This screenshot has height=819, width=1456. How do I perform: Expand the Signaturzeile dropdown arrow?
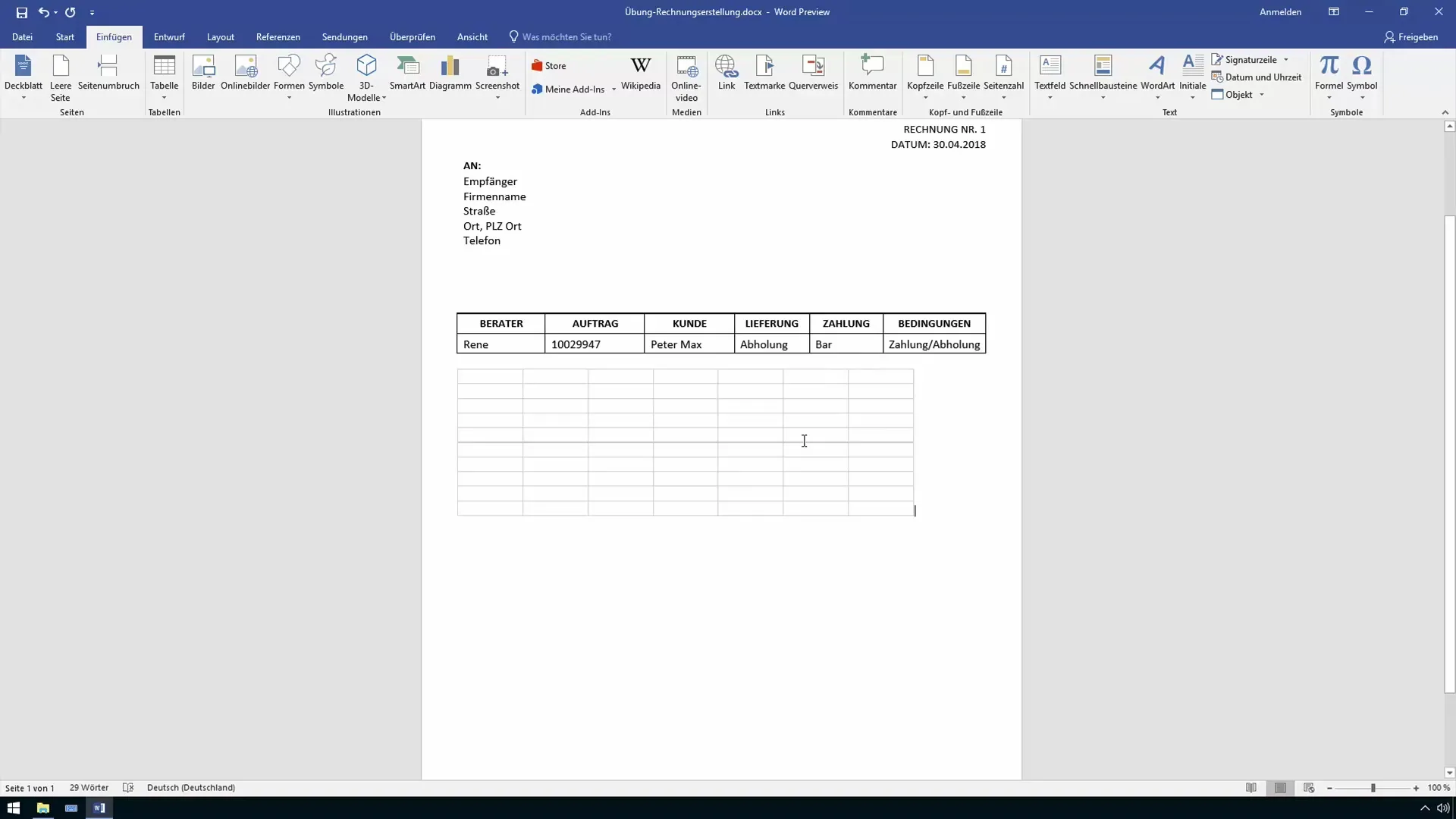pyautogui.click(x=1286, y=60)
